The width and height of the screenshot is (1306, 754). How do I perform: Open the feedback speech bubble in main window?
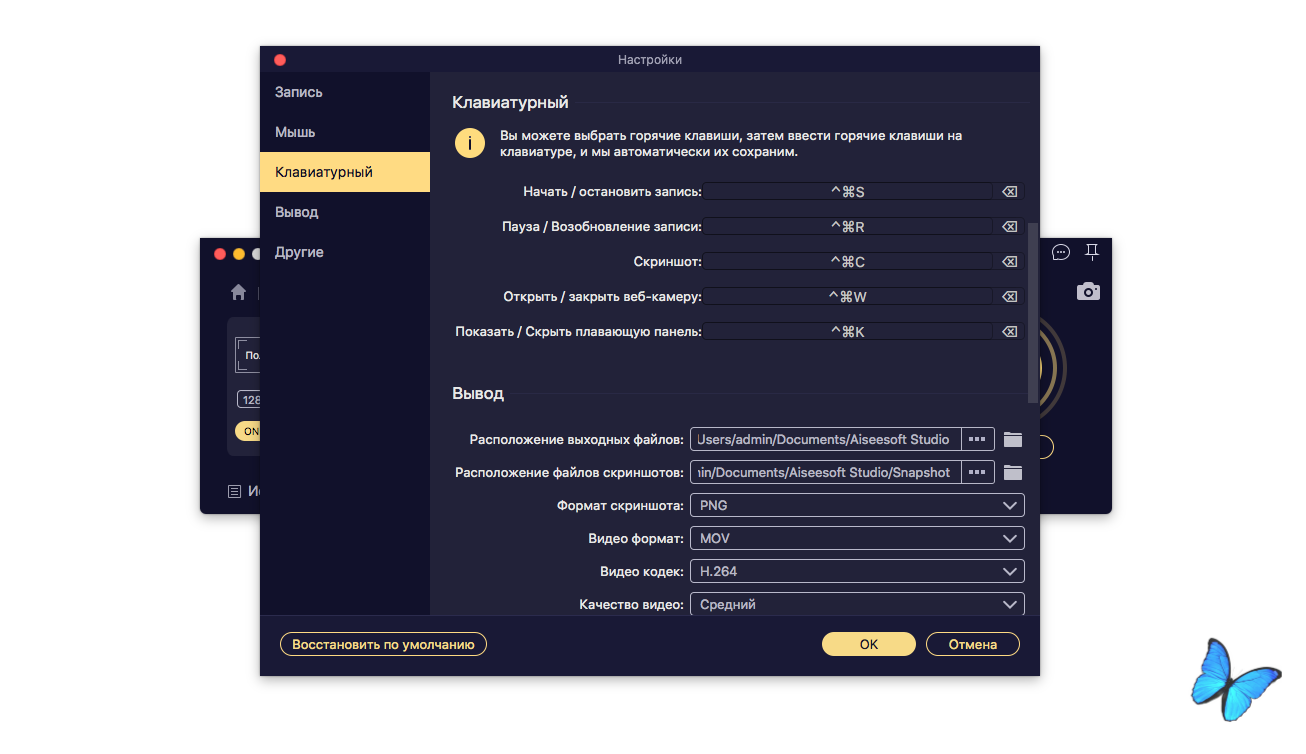point(1061,252)
